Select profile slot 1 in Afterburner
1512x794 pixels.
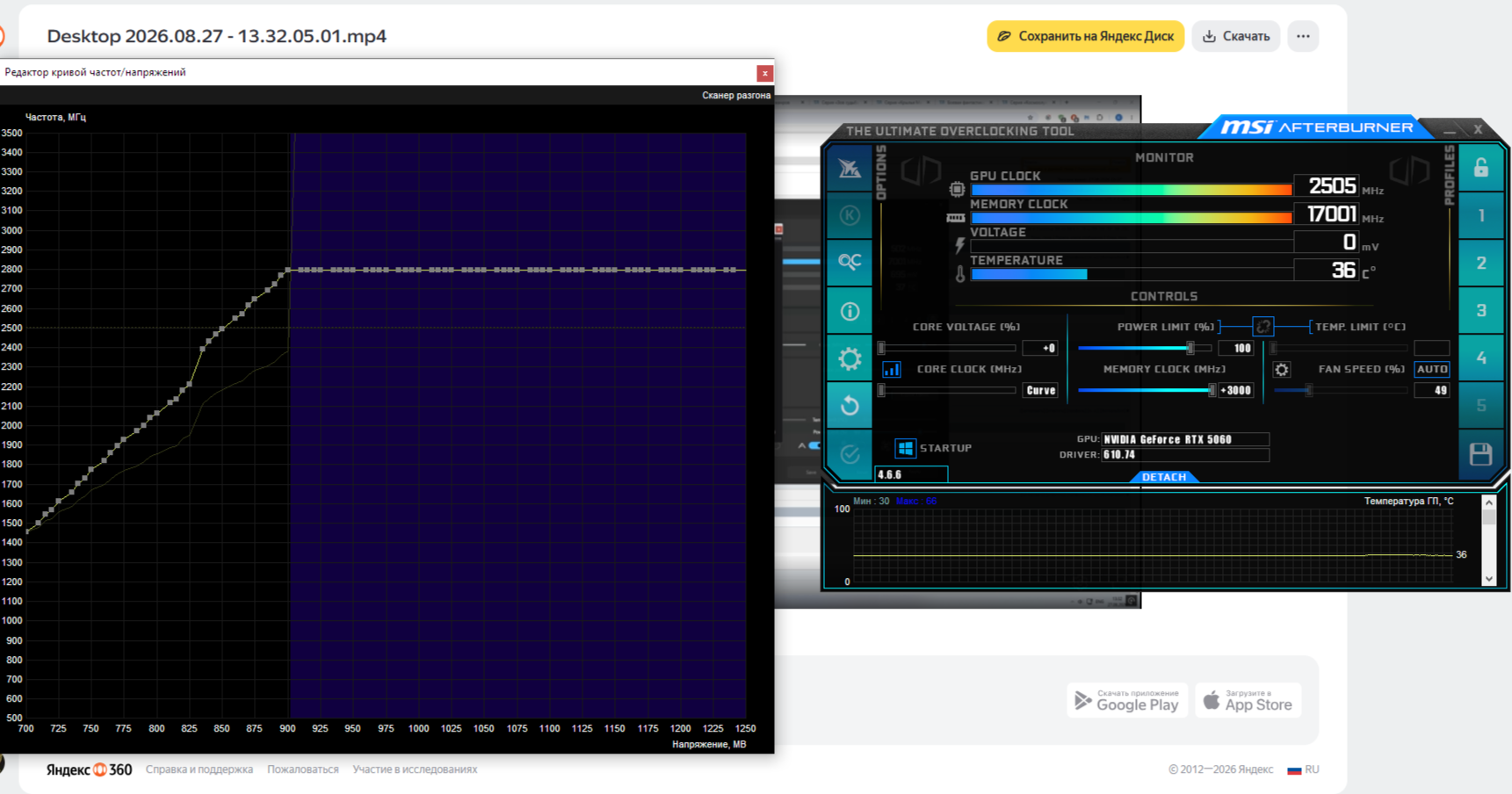(1481, 215)
